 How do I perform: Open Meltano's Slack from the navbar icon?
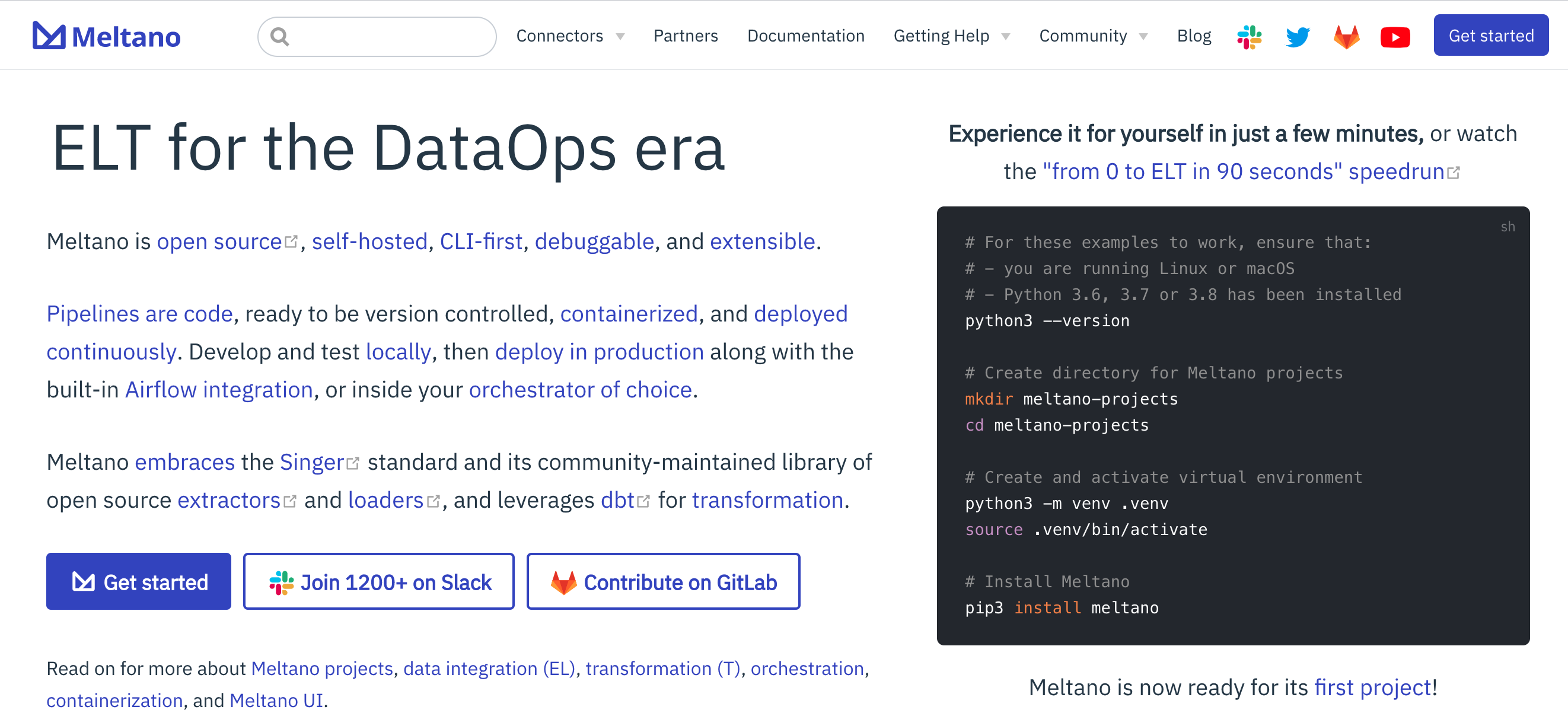tap(1249, 36)
